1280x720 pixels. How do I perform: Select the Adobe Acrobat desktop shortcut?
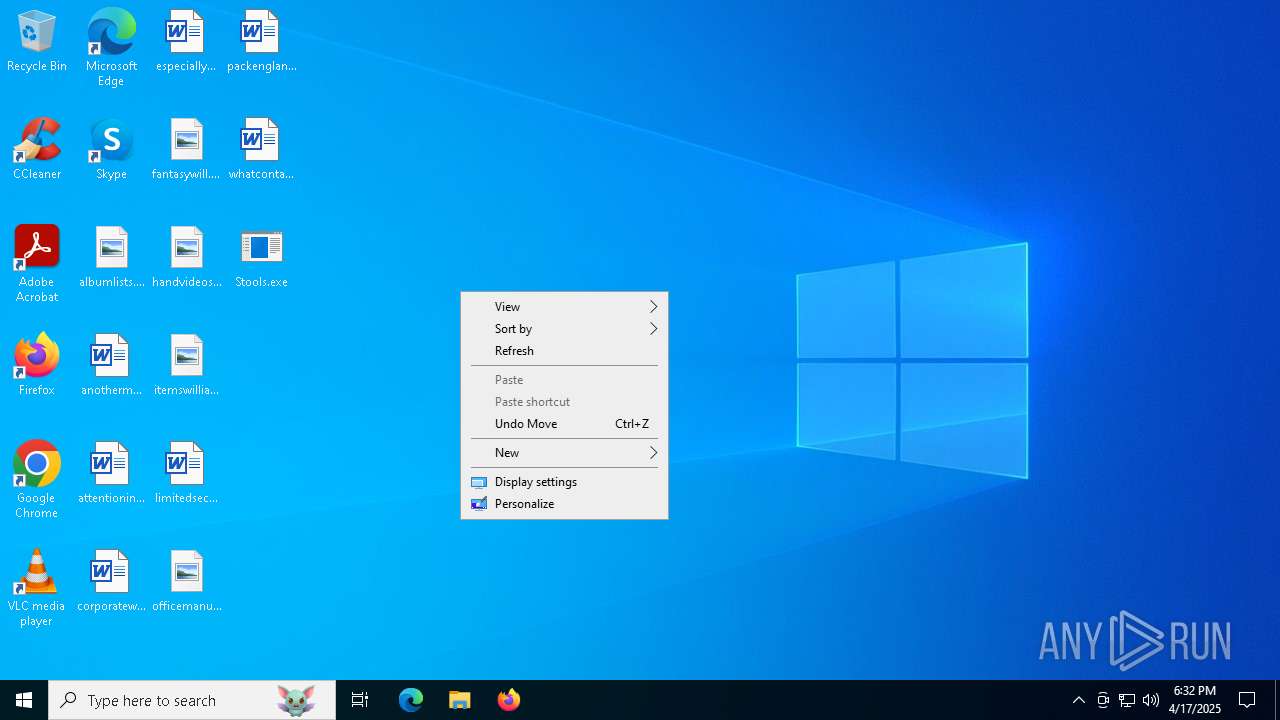(x=37, y=264)
